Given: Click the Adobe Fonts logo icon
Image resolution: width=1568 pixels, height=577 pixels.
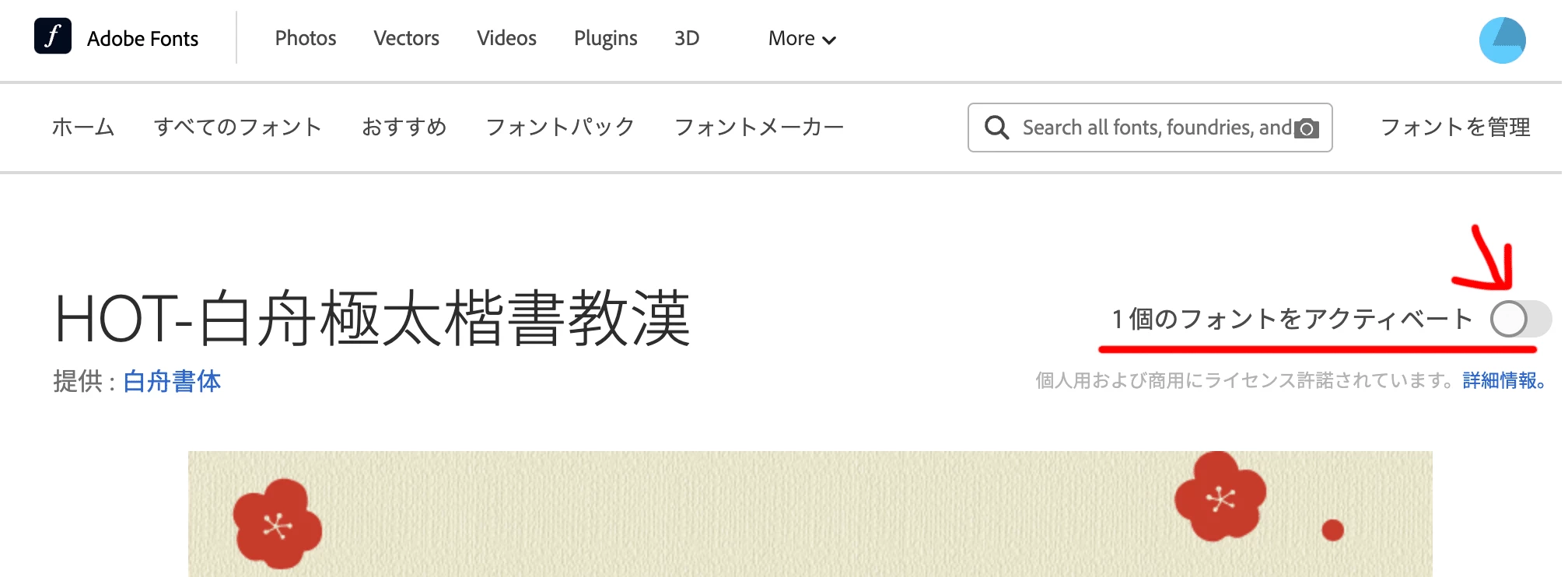Looking at the screenshot, I should [53, 36].
